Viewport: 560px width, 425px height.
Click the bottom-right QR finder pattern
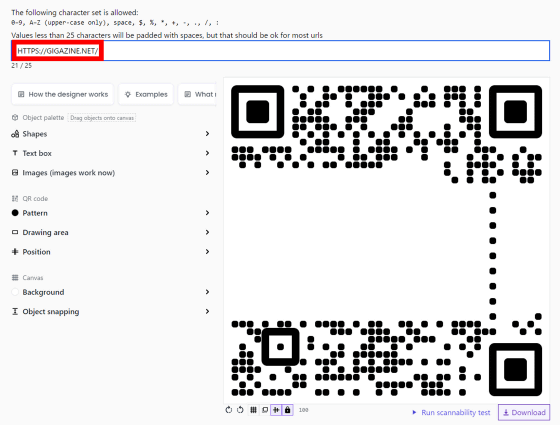[x=515, y=370]
